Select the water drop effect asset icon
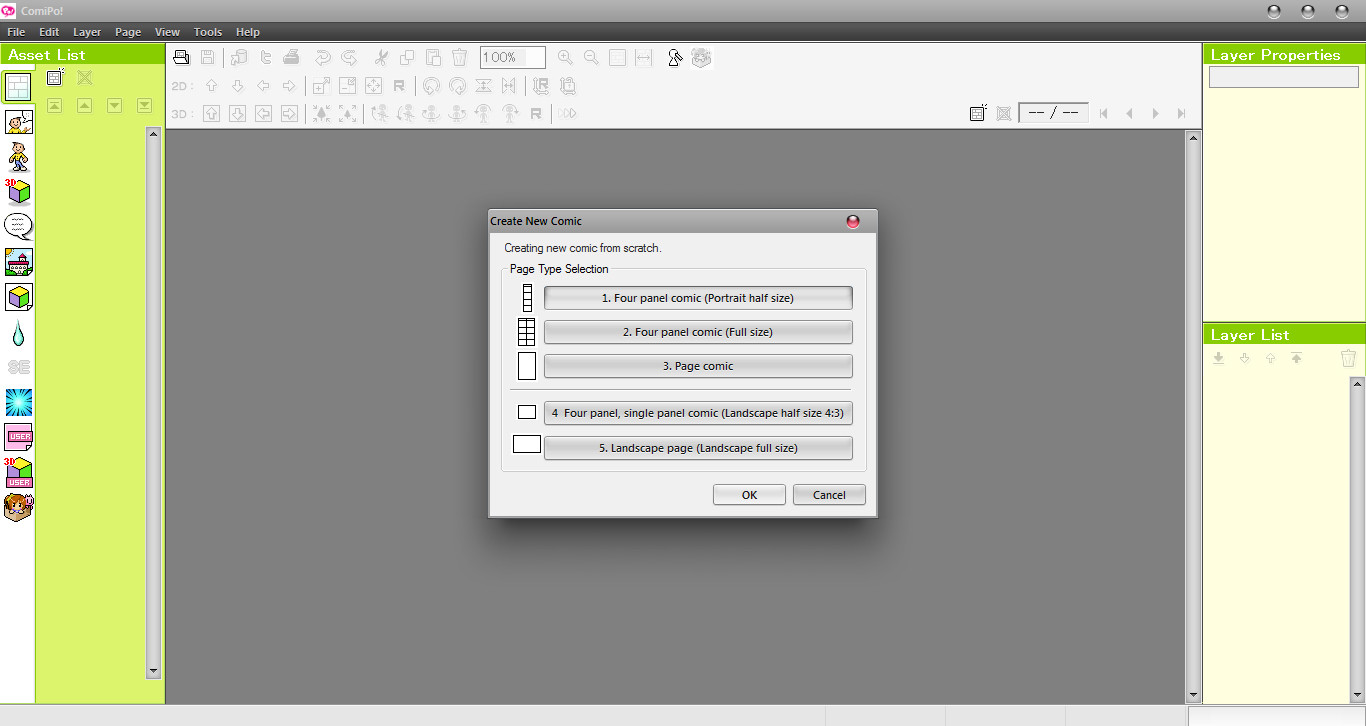 (17, 331)
